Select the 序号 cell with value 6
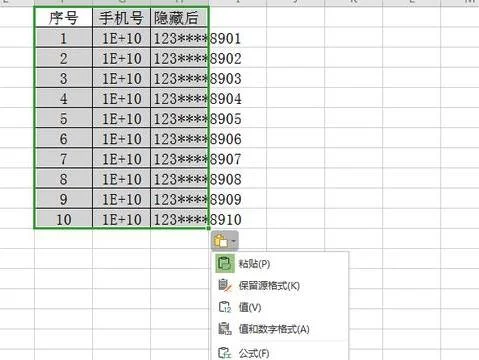 [x=63, y=139]
